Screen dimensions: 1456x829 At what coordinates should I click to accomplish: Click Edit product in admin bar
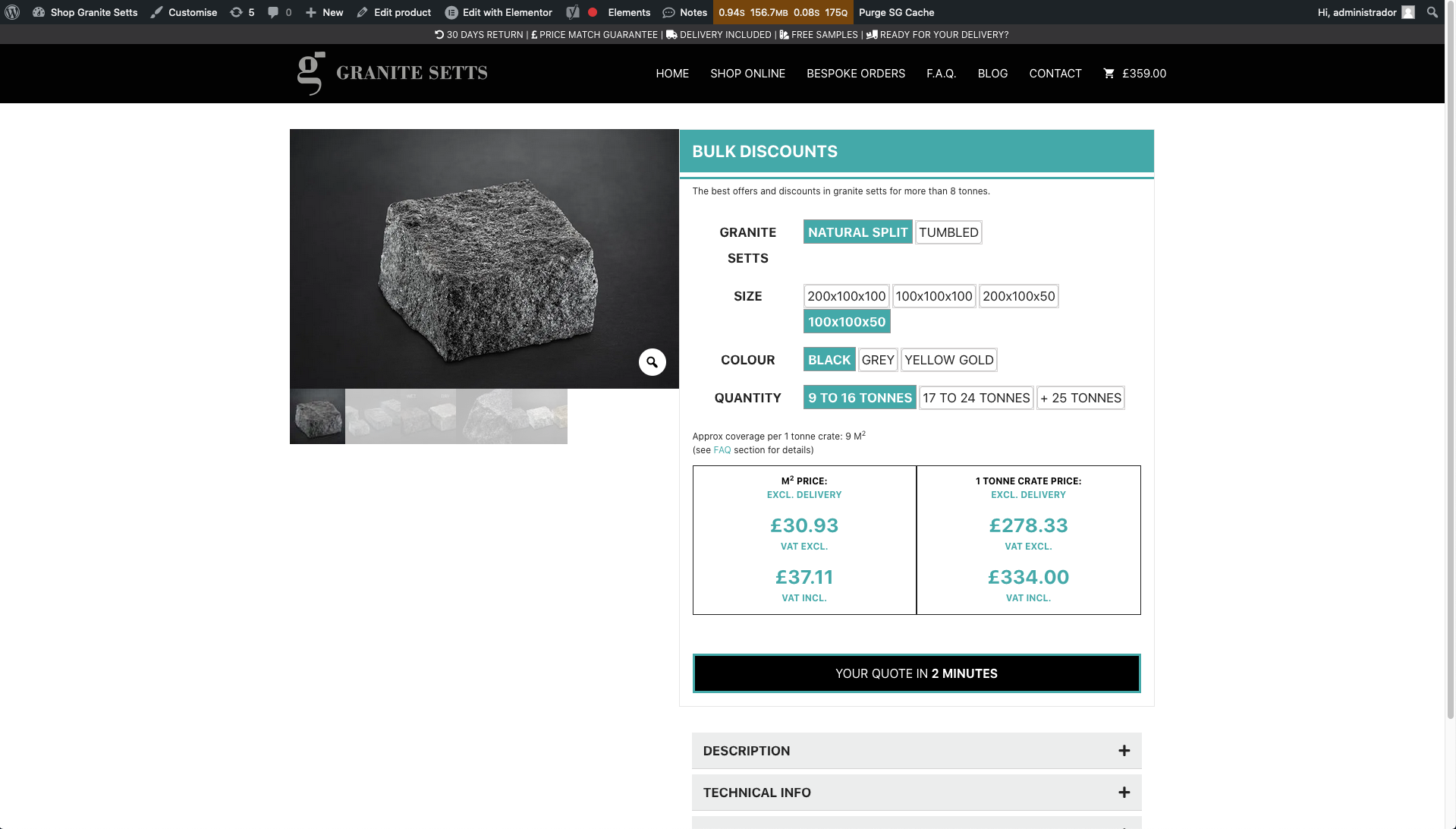click(x=394, y=12)
